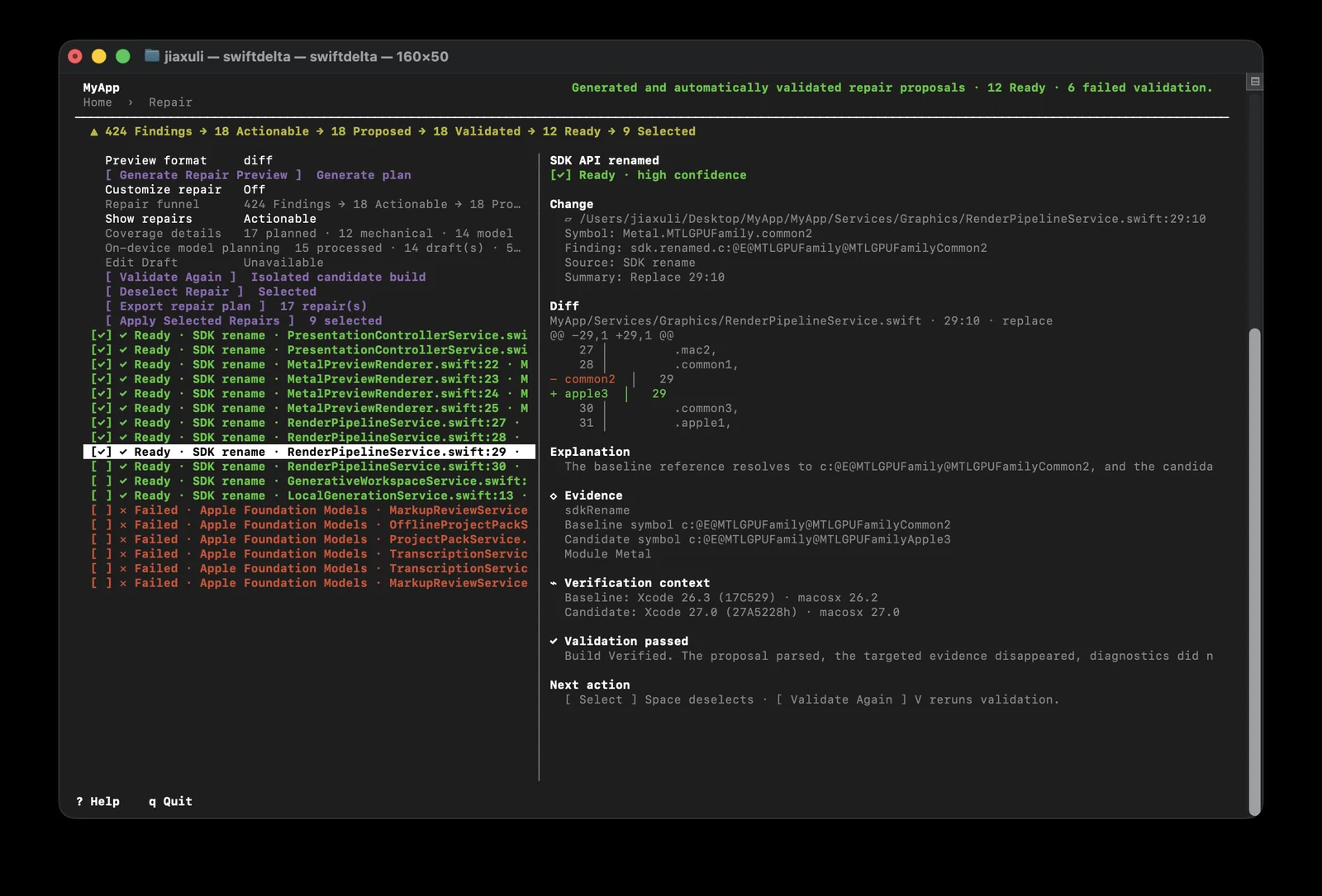Check the GenerativeWorkspaceService.swift checkbox

pos(101,481)
